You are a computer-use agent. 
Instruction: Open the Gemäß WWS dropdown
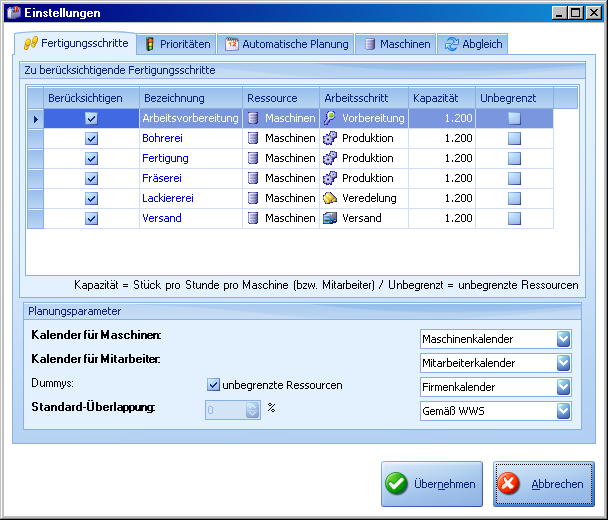(x=563, y=410)
